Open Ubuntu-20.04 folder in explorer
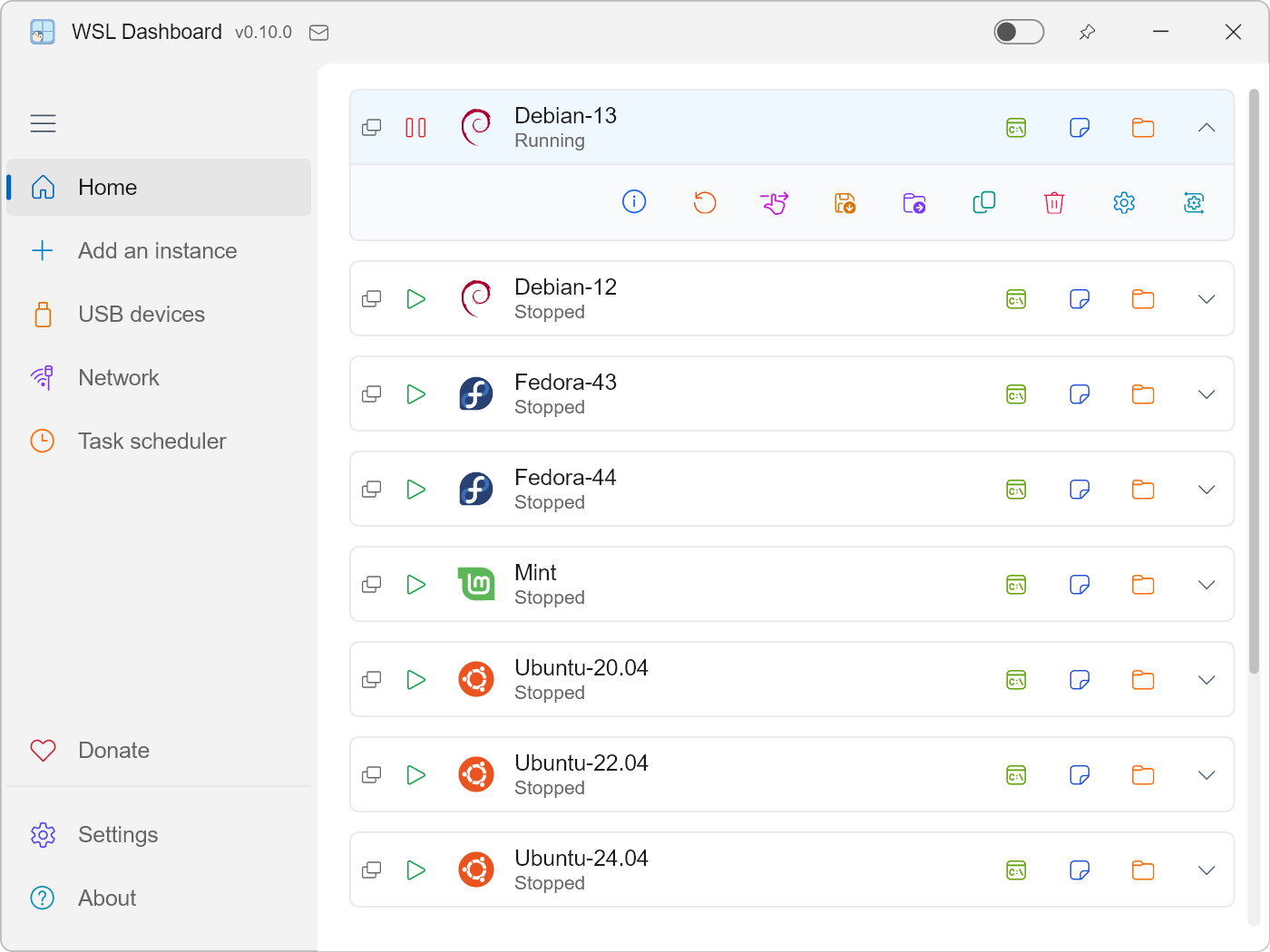1270x952 pixels. (1143, 680)
